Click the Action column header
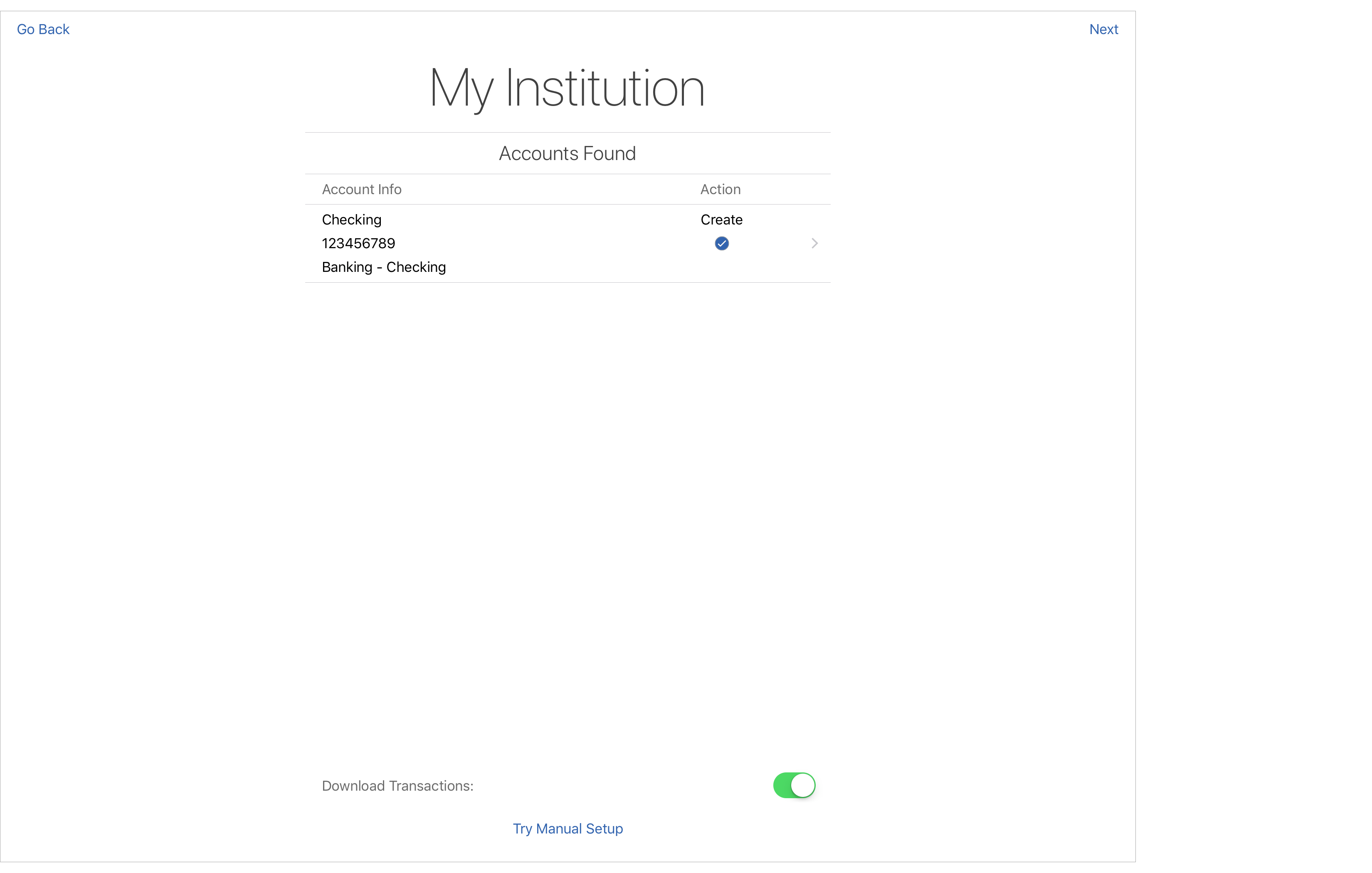 click(x=720, y=189)
